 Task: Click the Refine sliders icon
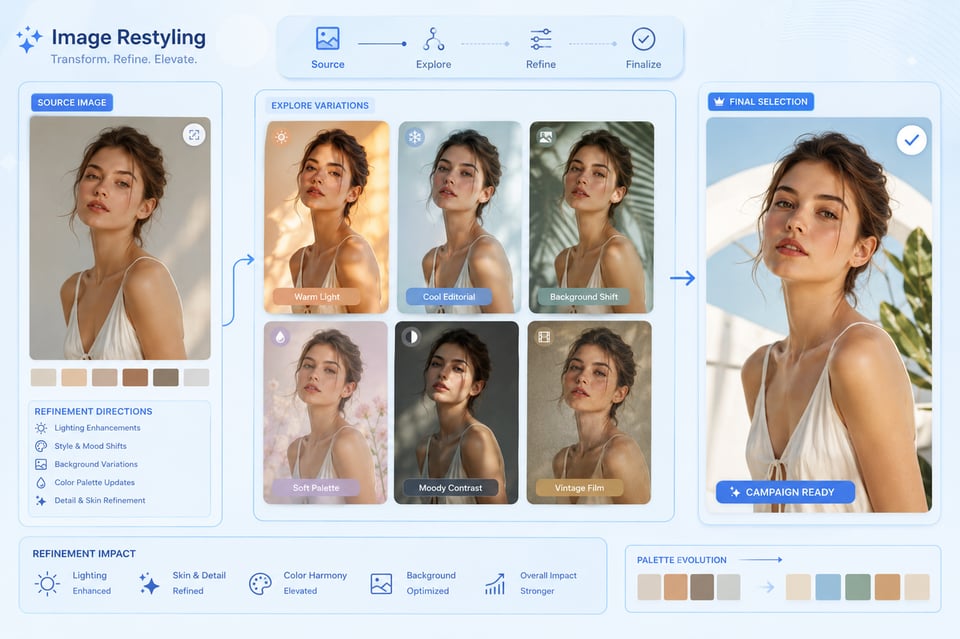(541, 39)
